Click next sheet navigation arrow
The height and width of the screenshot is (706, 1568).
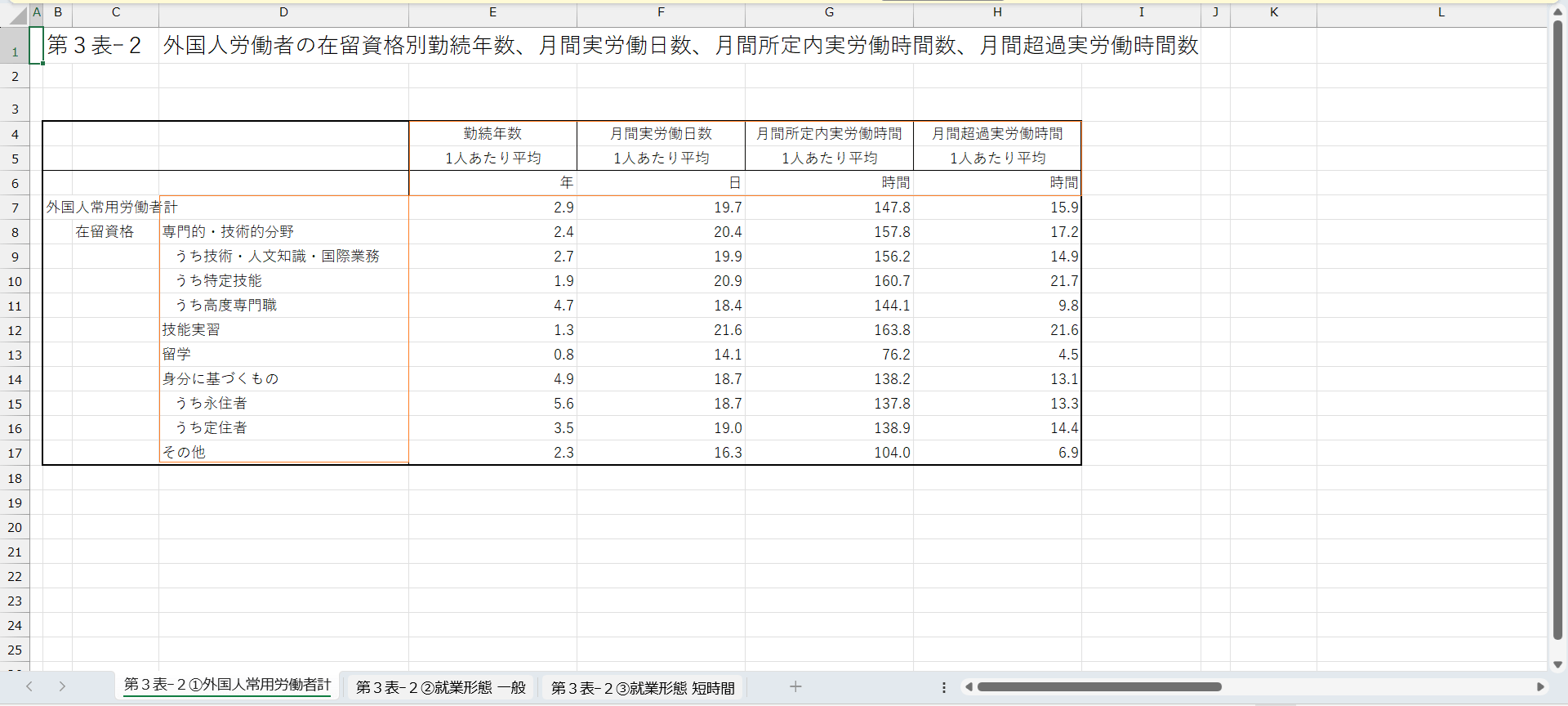[62, 687]
